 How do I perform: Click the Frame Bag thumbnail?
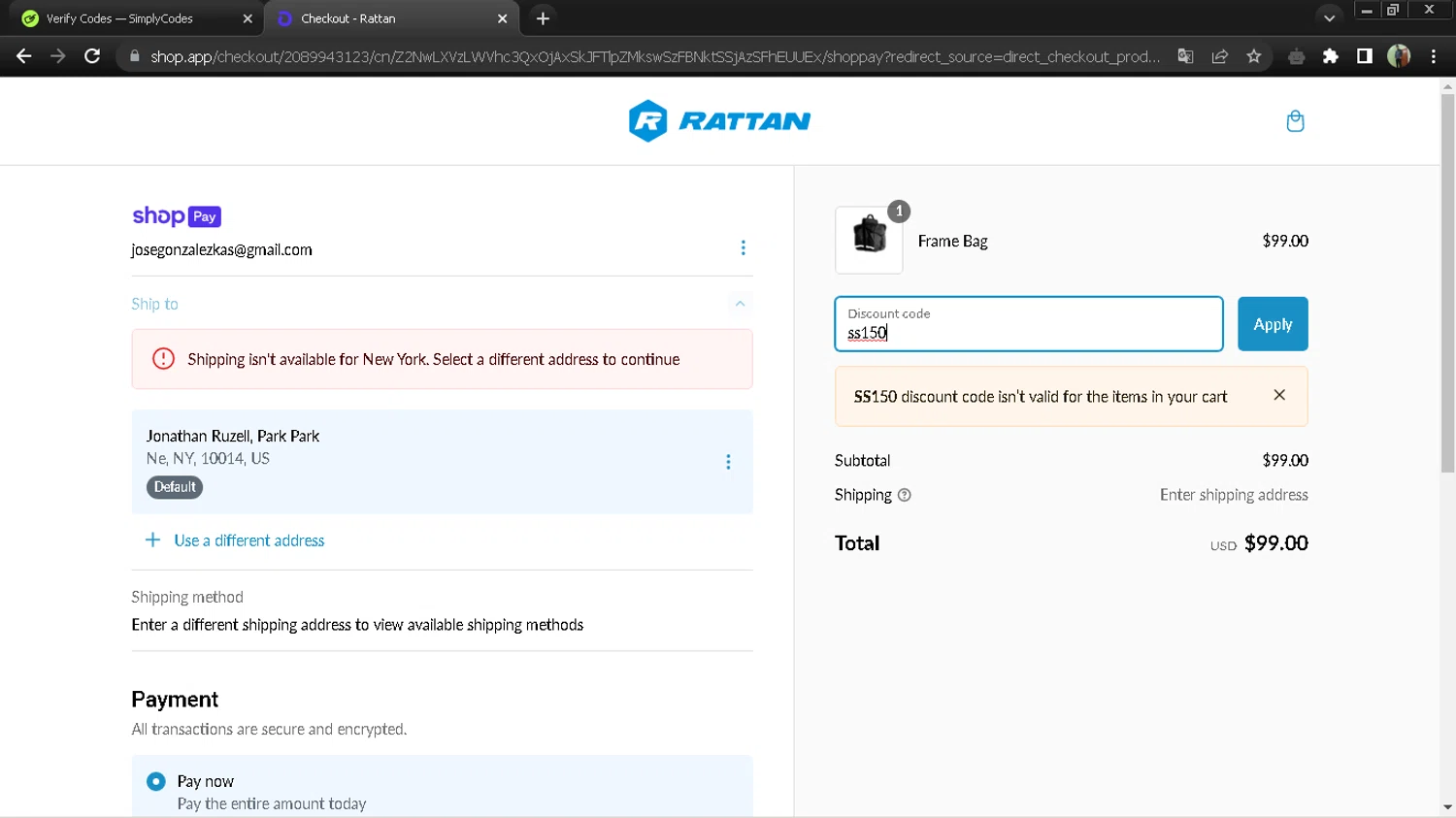869,240
